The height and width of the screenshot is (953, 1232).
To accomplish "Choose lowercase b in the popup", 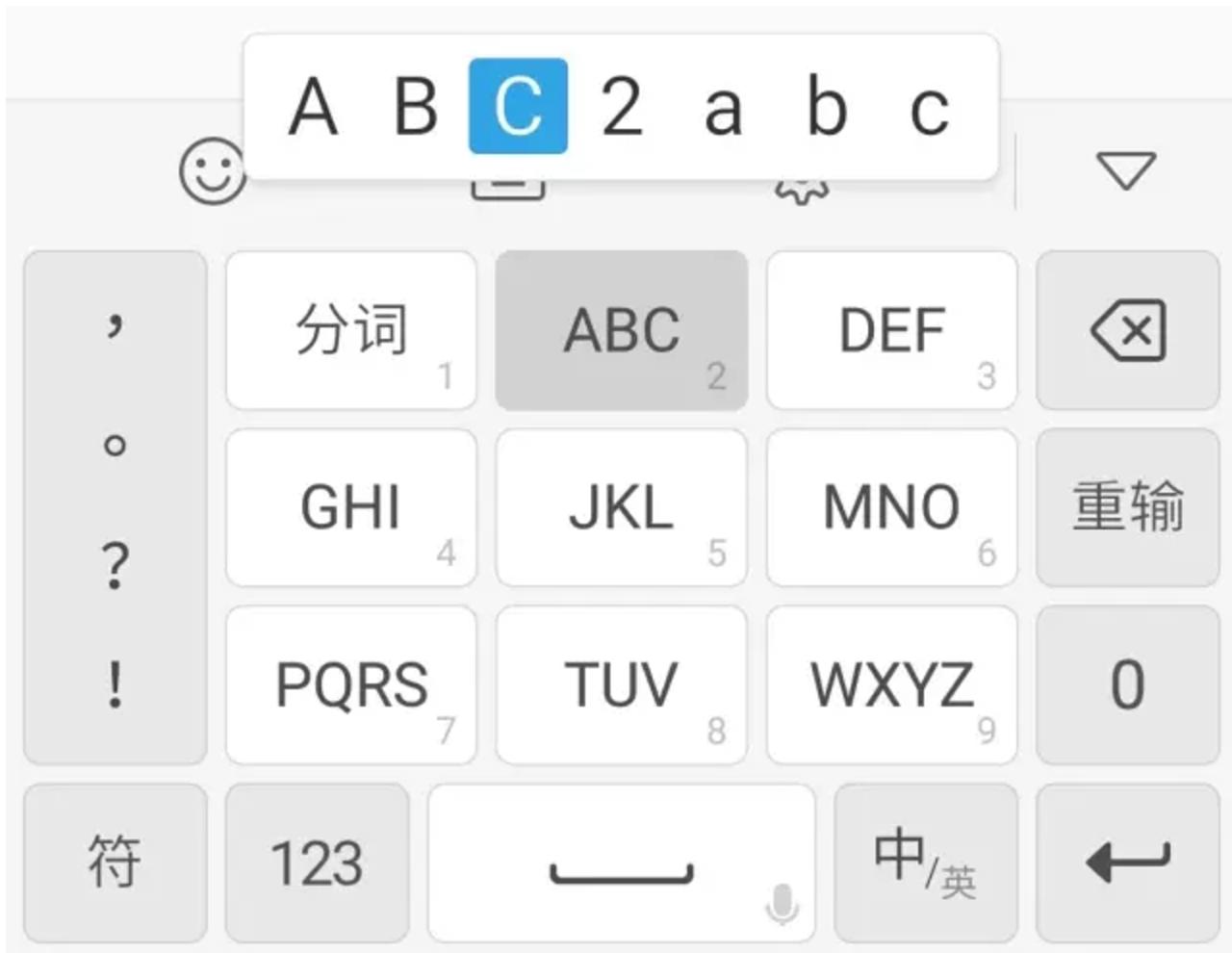I will coord(827,106).
